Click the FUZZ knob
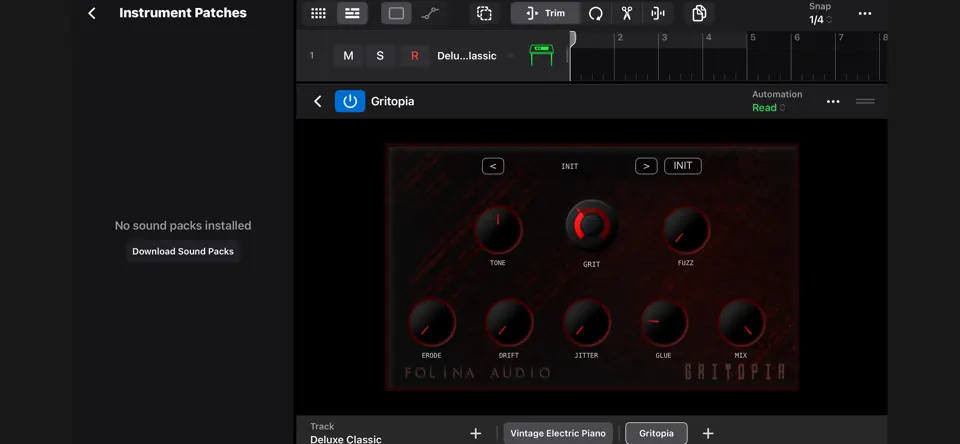Image resolution: width=960 pixels, height=444 pixels. click(686, 230)
